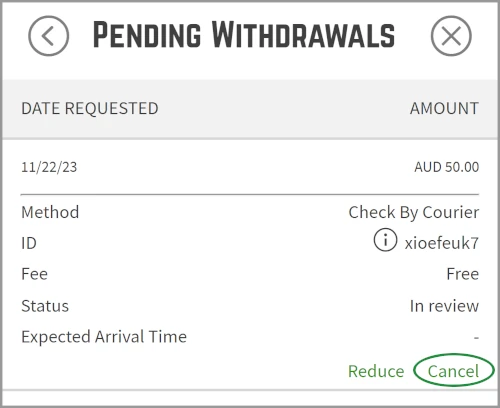Click the Expected Arrival Time label
Screen dimensions: 500x408
pos(104,337)
